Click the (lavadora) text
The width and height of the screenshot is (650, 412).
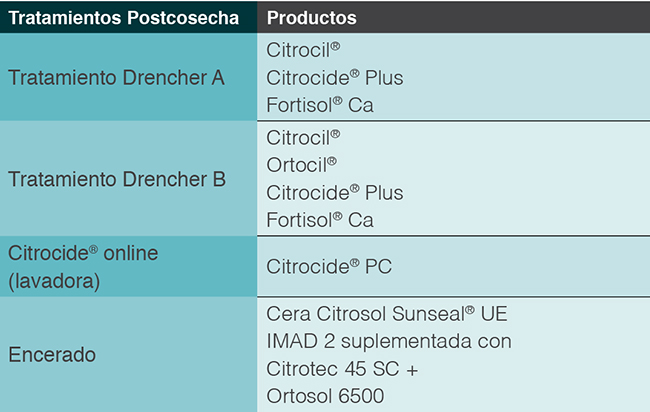click(x=54, y=281)
